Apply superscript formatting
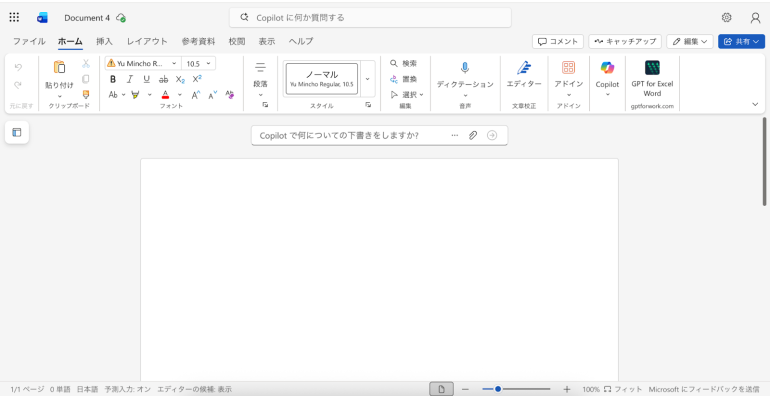Screen dimensions: 770x396 (197, 79)
